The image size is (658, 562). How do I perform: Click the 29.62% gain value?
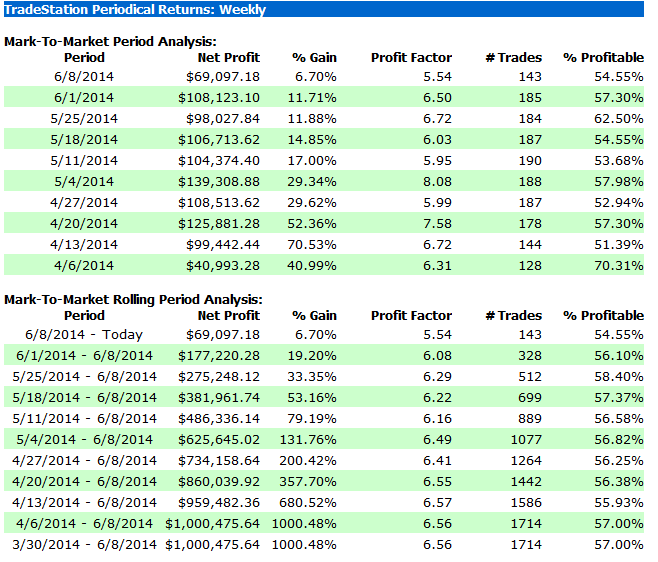click(x=312, y=203)
